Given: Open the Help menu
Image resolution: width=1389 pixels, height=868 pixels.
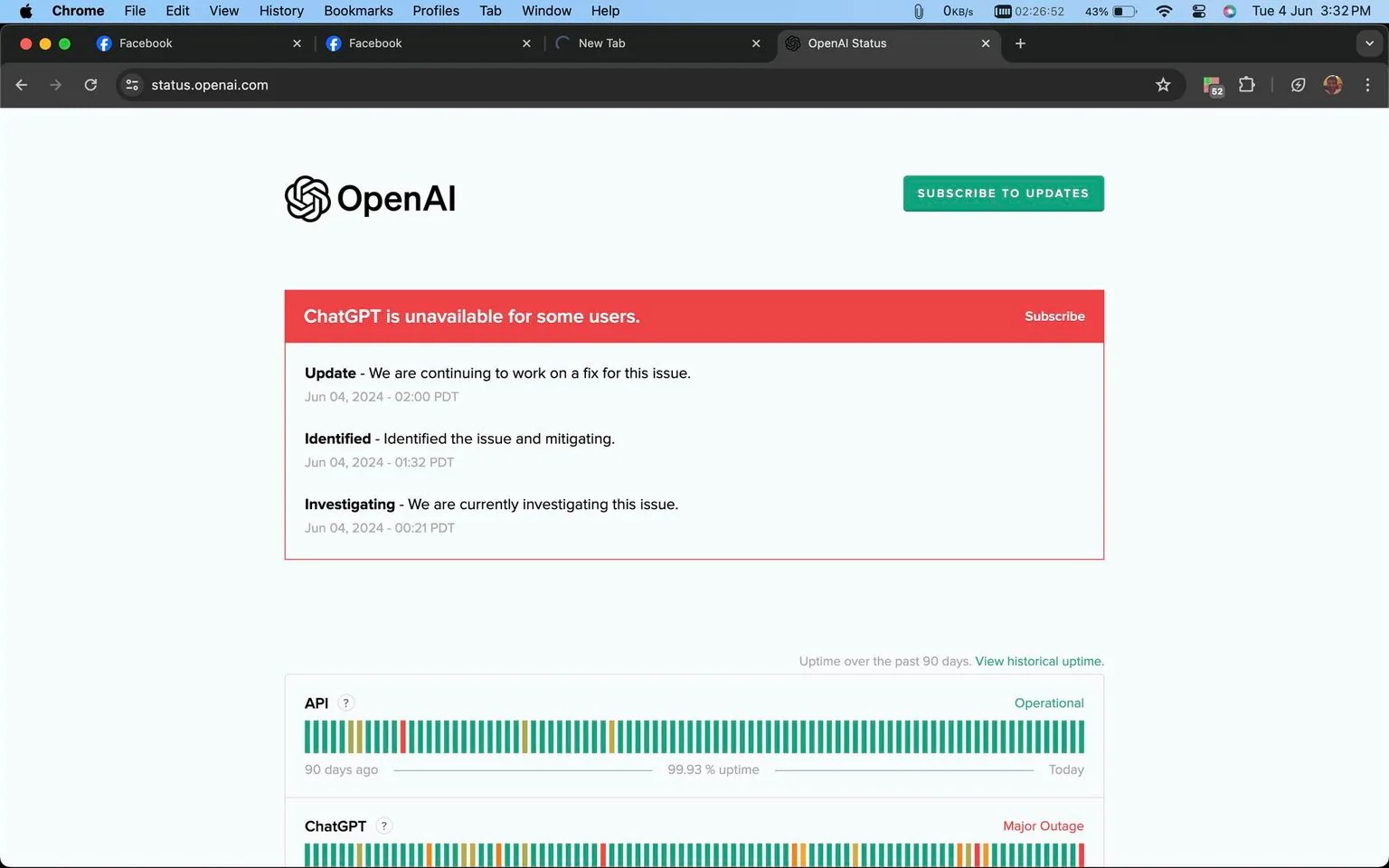Looking at the screenshot, I should click(605, 11).
